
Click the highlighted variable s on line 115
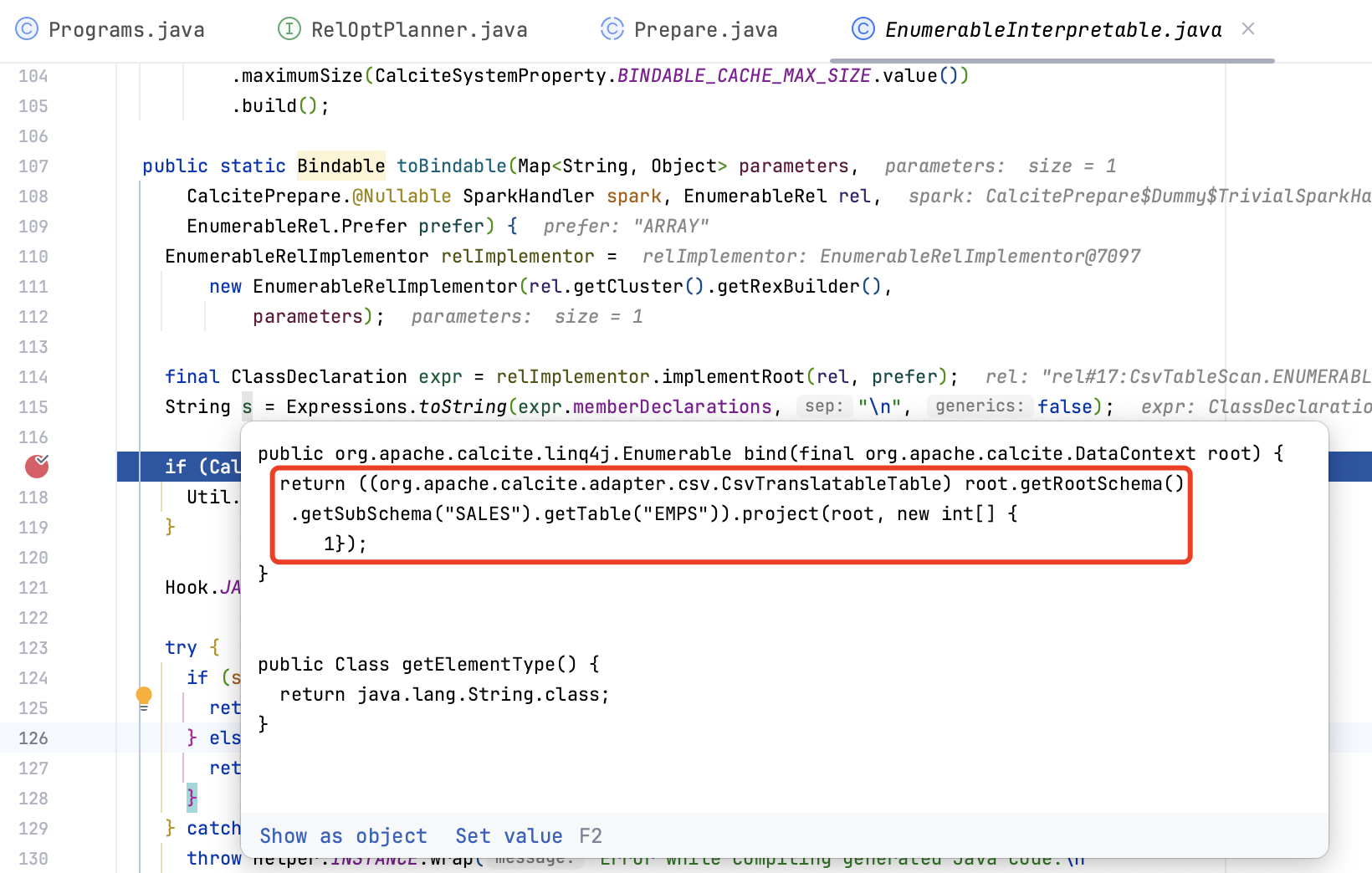[x=247, y=407]
